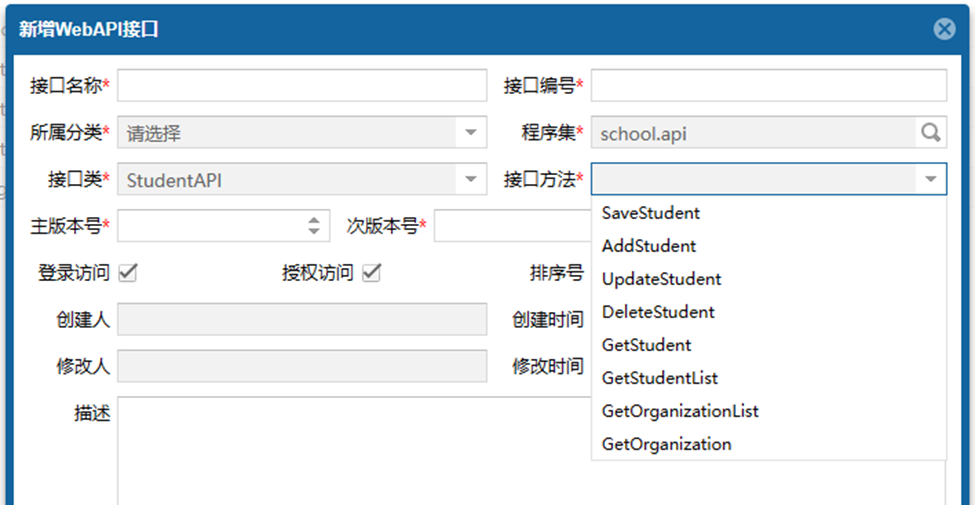
Task: Expand the 所属分类 dropdown arrow
Action: click(471, 132)
